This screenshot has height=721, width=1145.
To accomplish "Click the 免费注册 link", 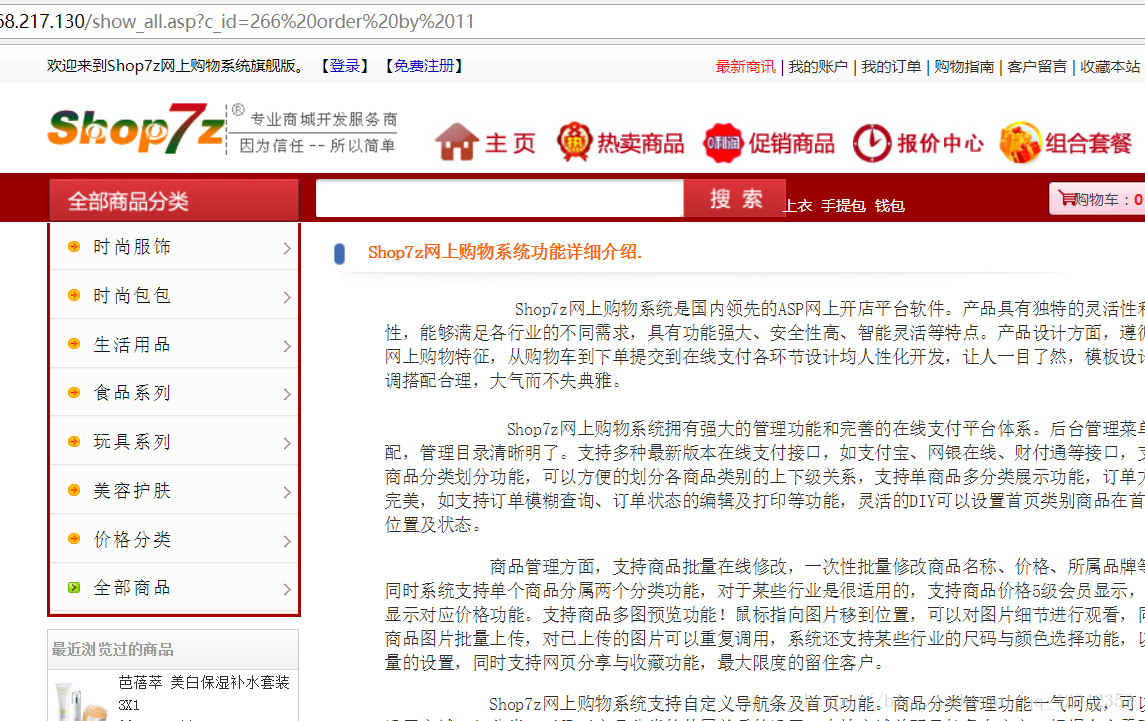I will pyautogui.click(x=424, y=66).
